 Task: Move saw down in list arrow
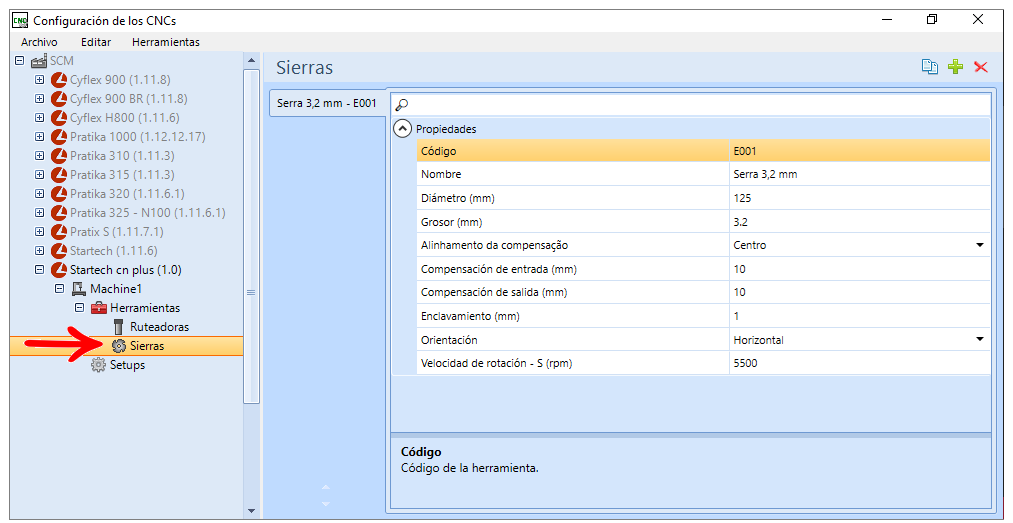tap(326, 504)
